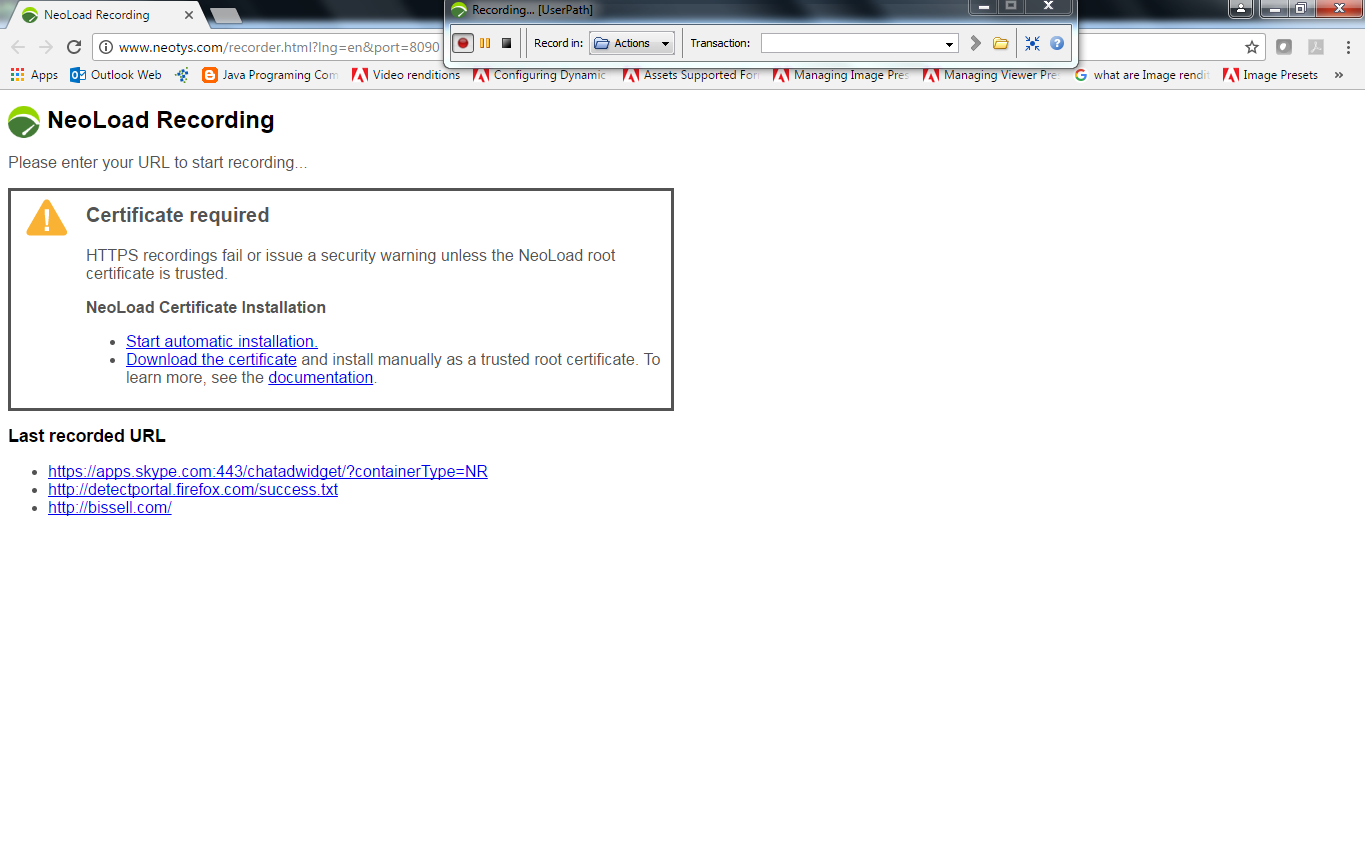Open the Record in Actions dropdown

click(x=632, y=43)
